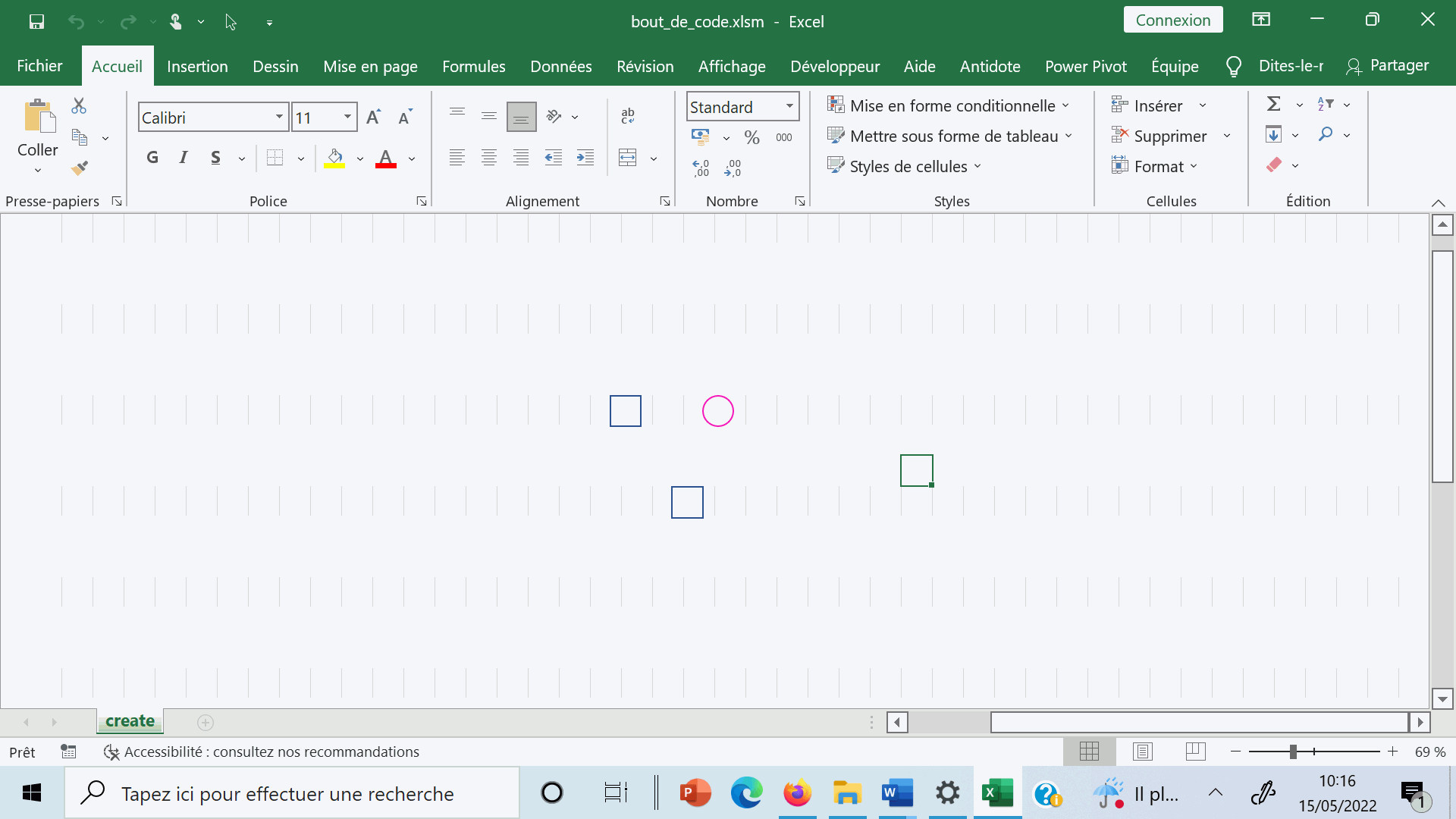The height and width of the screenshot is (819, 1456).
Task: Toggle center horizontal alignment
Action: (489, 158)
